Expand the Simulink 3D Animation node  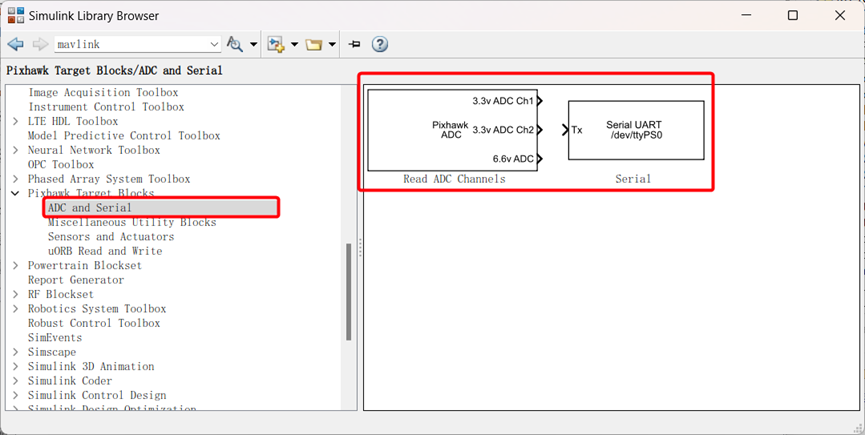pyautogui.click(x=15, y=367)
